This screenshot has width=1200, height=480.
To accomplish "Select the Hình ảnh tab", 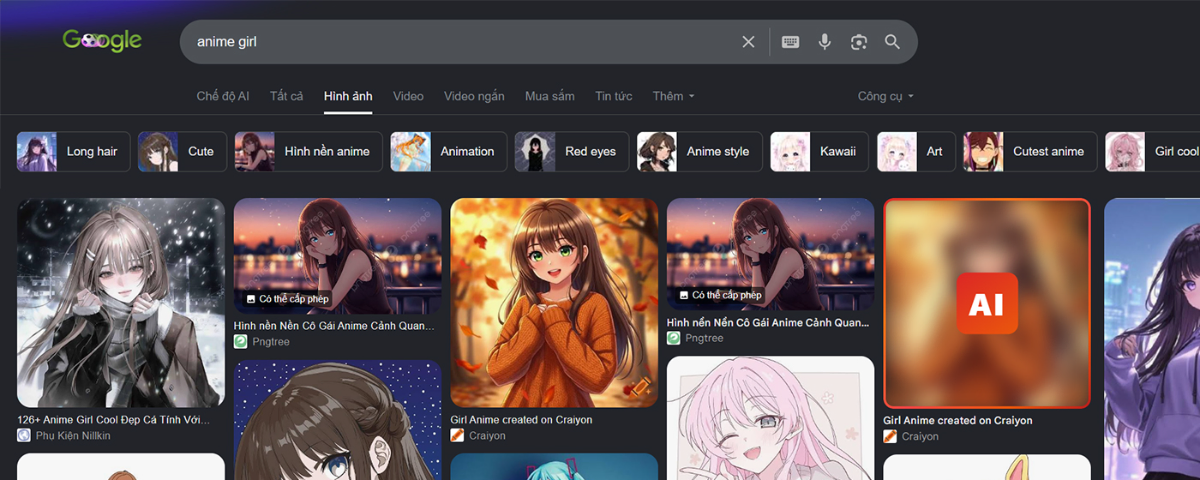I will pos(348,96).
